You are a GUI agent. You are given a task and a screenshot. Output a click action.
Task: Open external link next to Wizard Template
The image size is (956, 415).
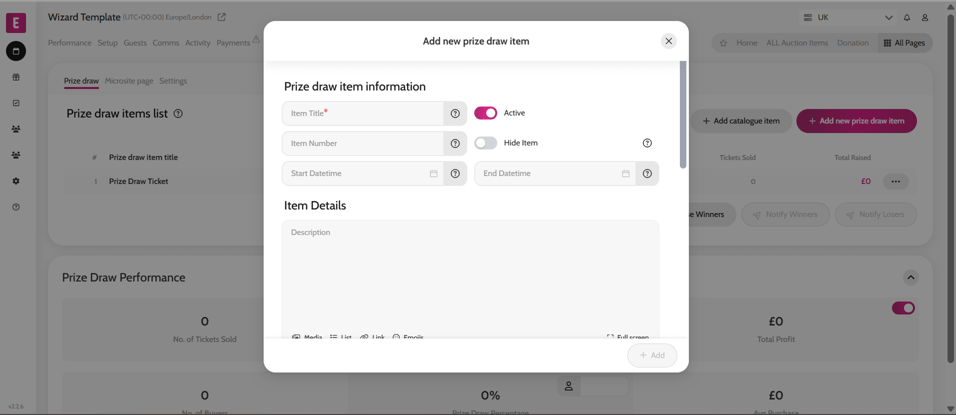pyautogui.click(x=222, y=17)
